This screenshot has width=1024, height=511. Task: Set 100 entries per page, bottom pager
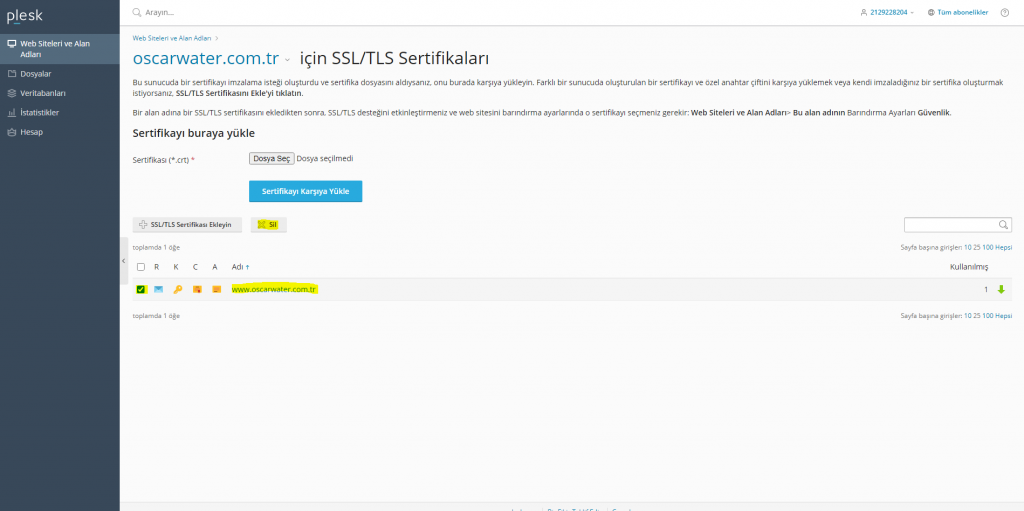pyautogui.click(x=987, y=316)
